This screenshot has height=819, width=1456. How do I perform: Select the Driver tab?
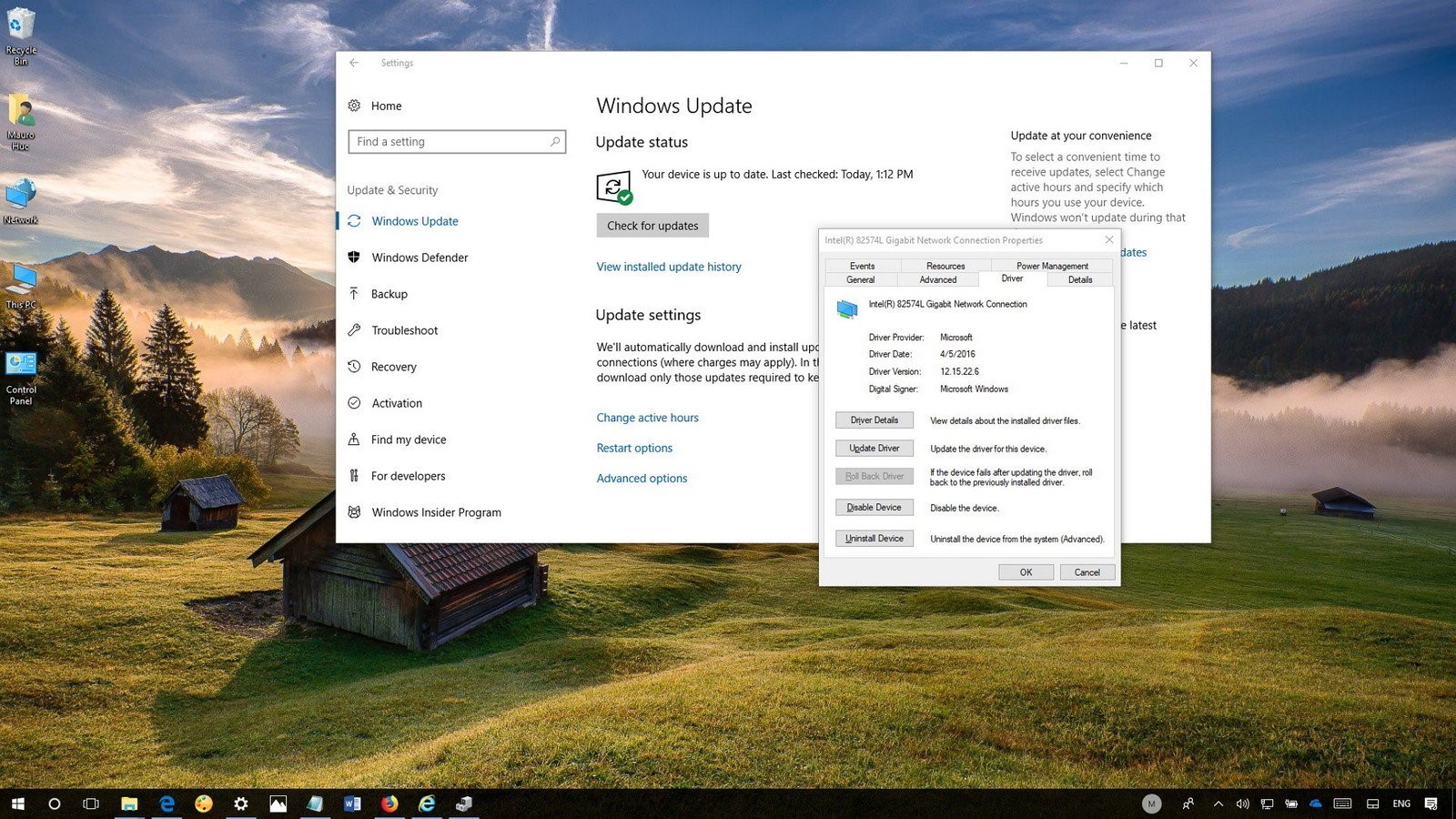(1012, 278)
